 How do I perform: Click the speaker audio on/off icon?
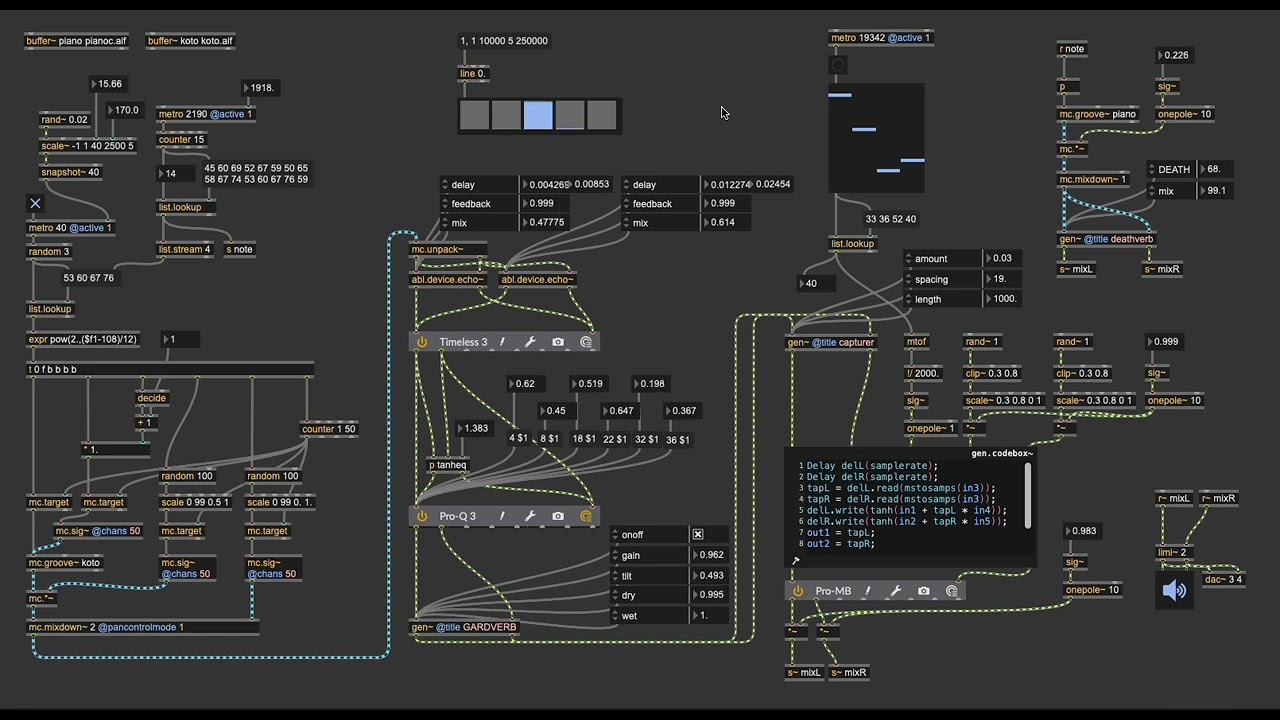pyautogui.click(x=1175, y=590)
